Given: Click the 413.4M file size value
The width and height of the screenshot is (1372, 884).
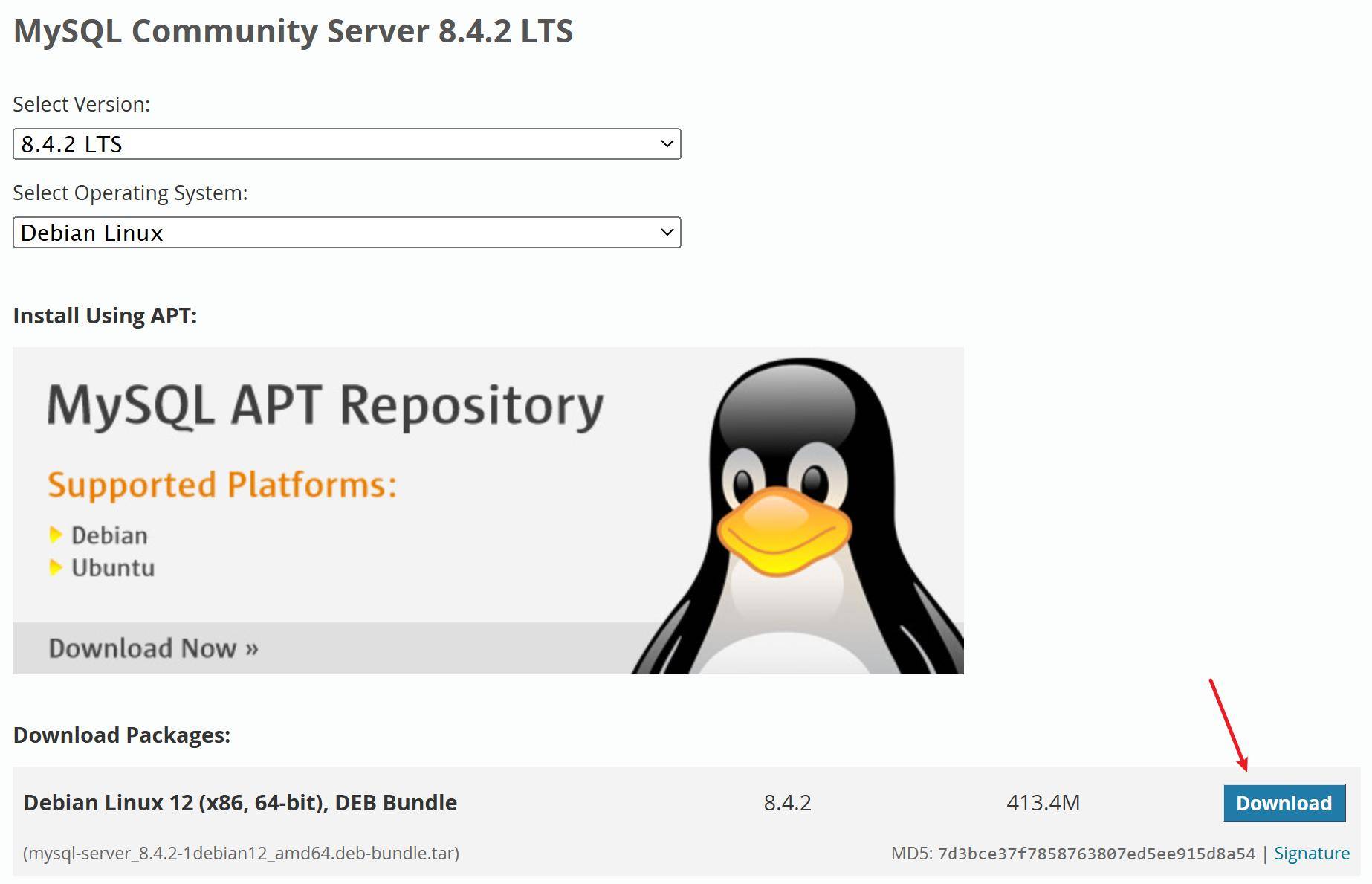Looking at the screenshot, I should point(1043,803).
